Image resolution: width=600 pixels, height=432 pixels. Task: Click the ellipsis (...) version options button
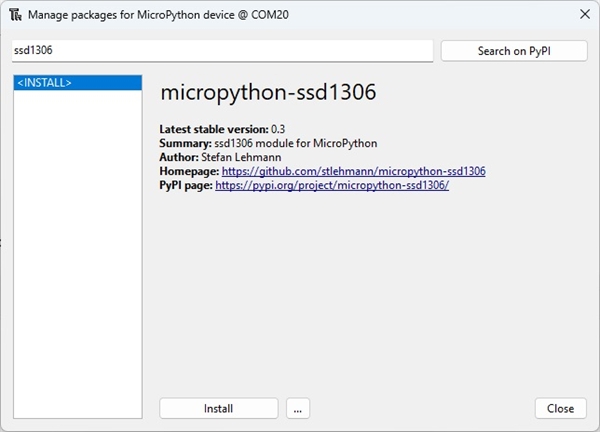[298, 408]
